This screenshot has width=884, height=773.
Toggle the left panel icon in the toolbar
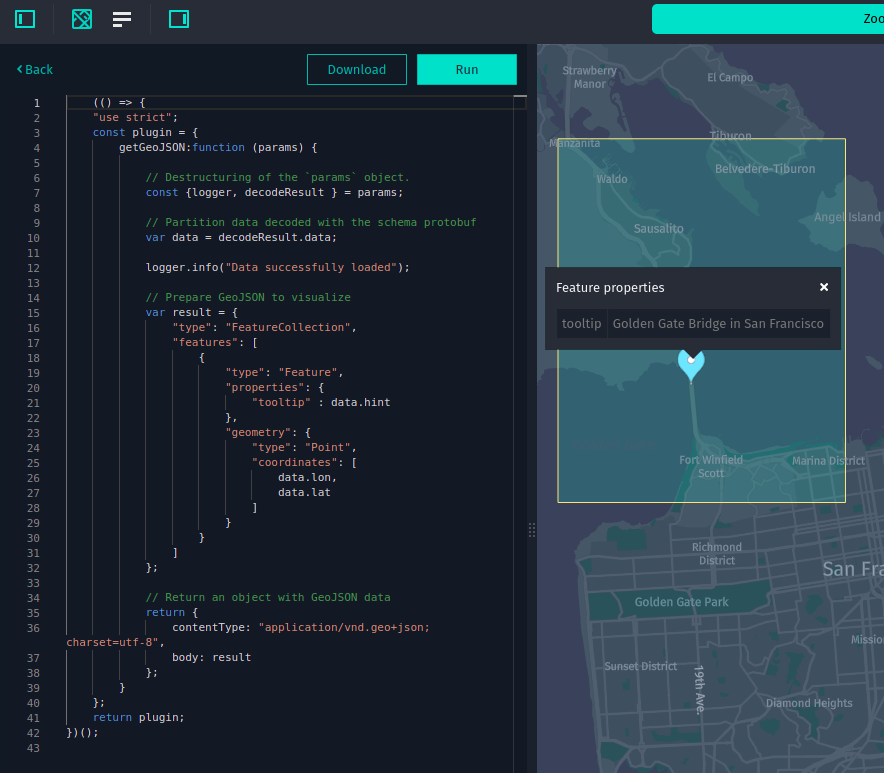pos(24,18)
